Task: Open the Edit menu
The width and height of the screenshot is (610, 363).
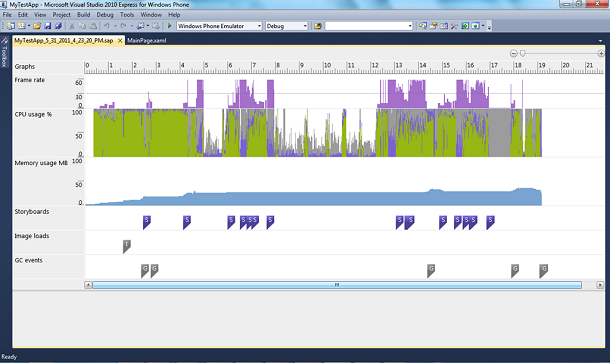Action: pos(23,15)
